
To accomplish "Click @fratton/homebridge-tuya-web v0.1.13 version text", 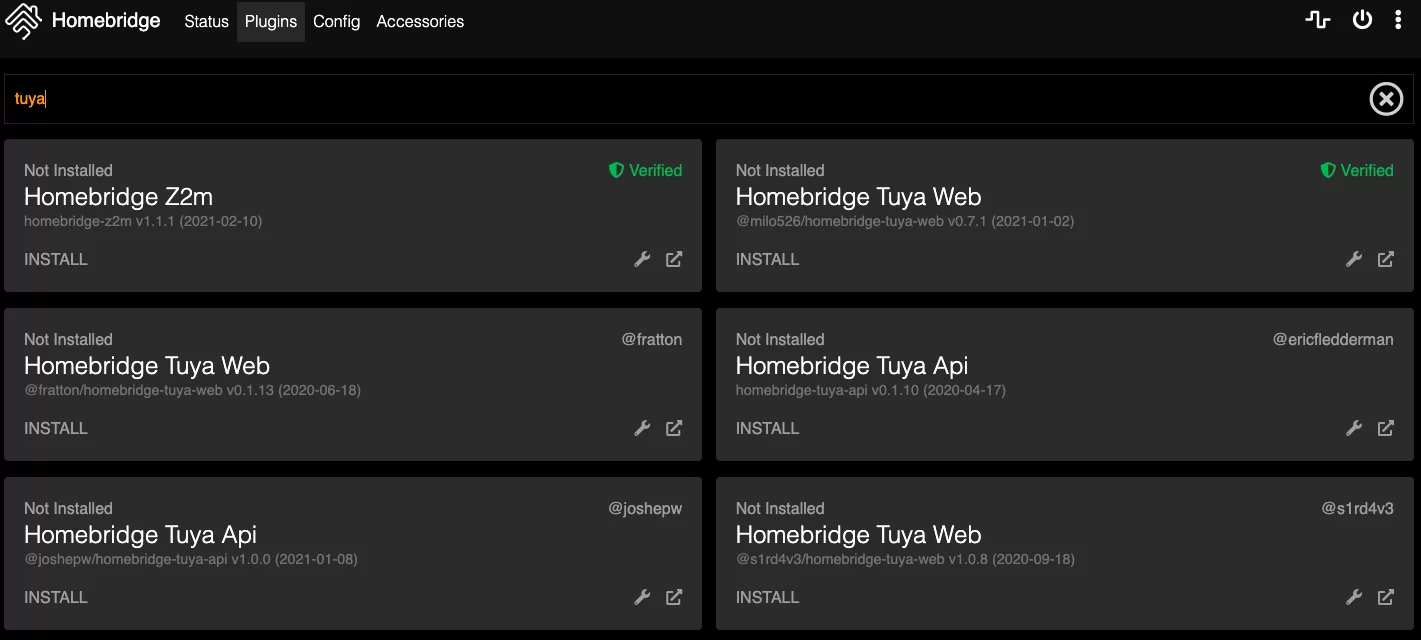I will (x=192, y=390).
